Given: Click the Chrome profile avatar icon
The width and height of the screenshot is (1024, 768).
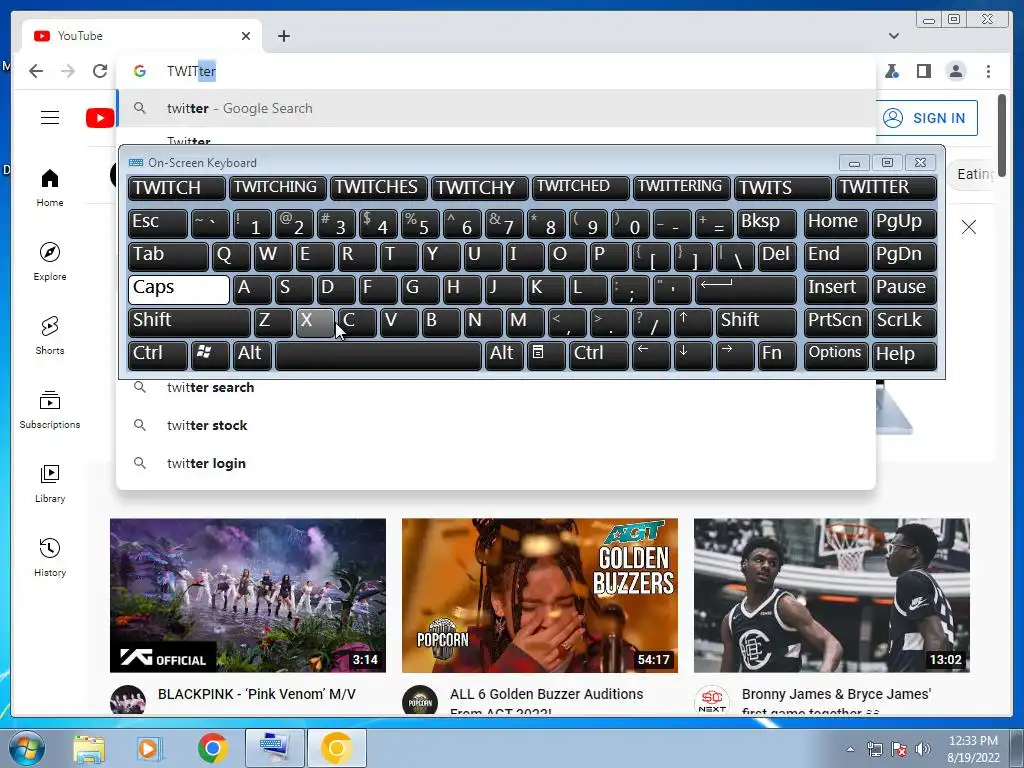Looking at the screenshot, I should (956, 71).
